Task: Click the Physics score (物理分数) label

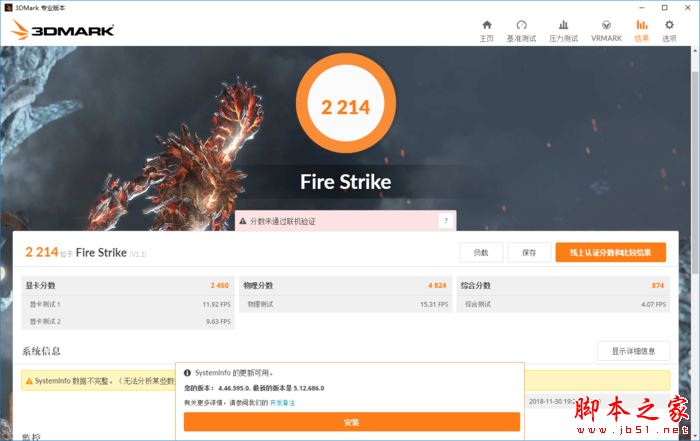Action: click(x=258, y=285)
